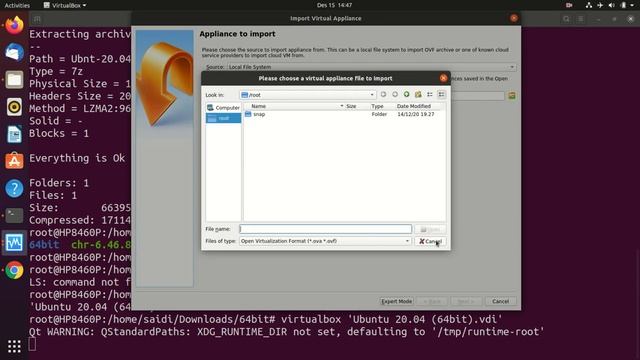The height and width of the screenshot is (360, 640).
Task: Click the Next button in import wizard
Action: [466, 301]
